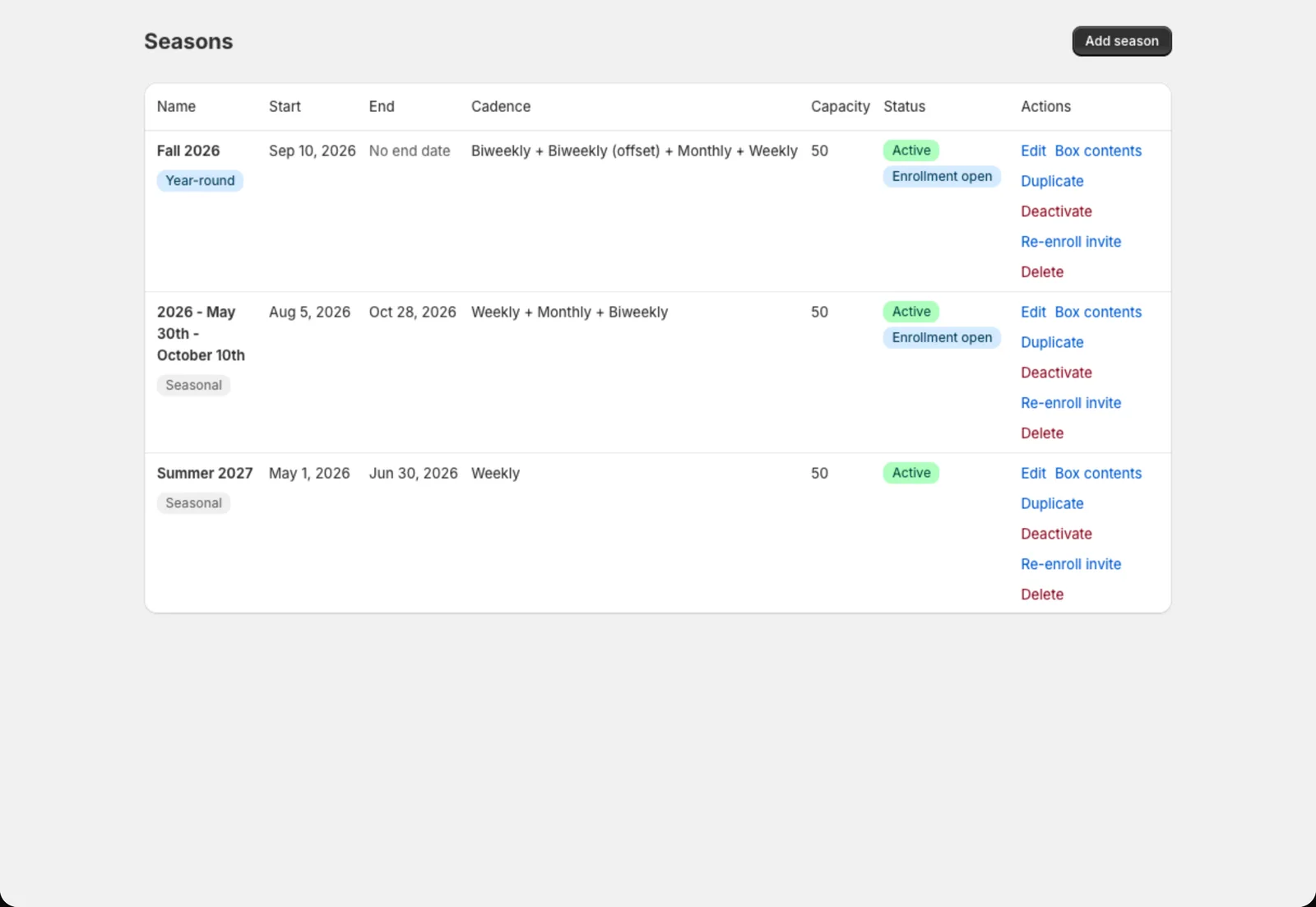The width and height of the screenshot is (1316, 907).
Task: Click the Year-round badge
Action: 200,181
